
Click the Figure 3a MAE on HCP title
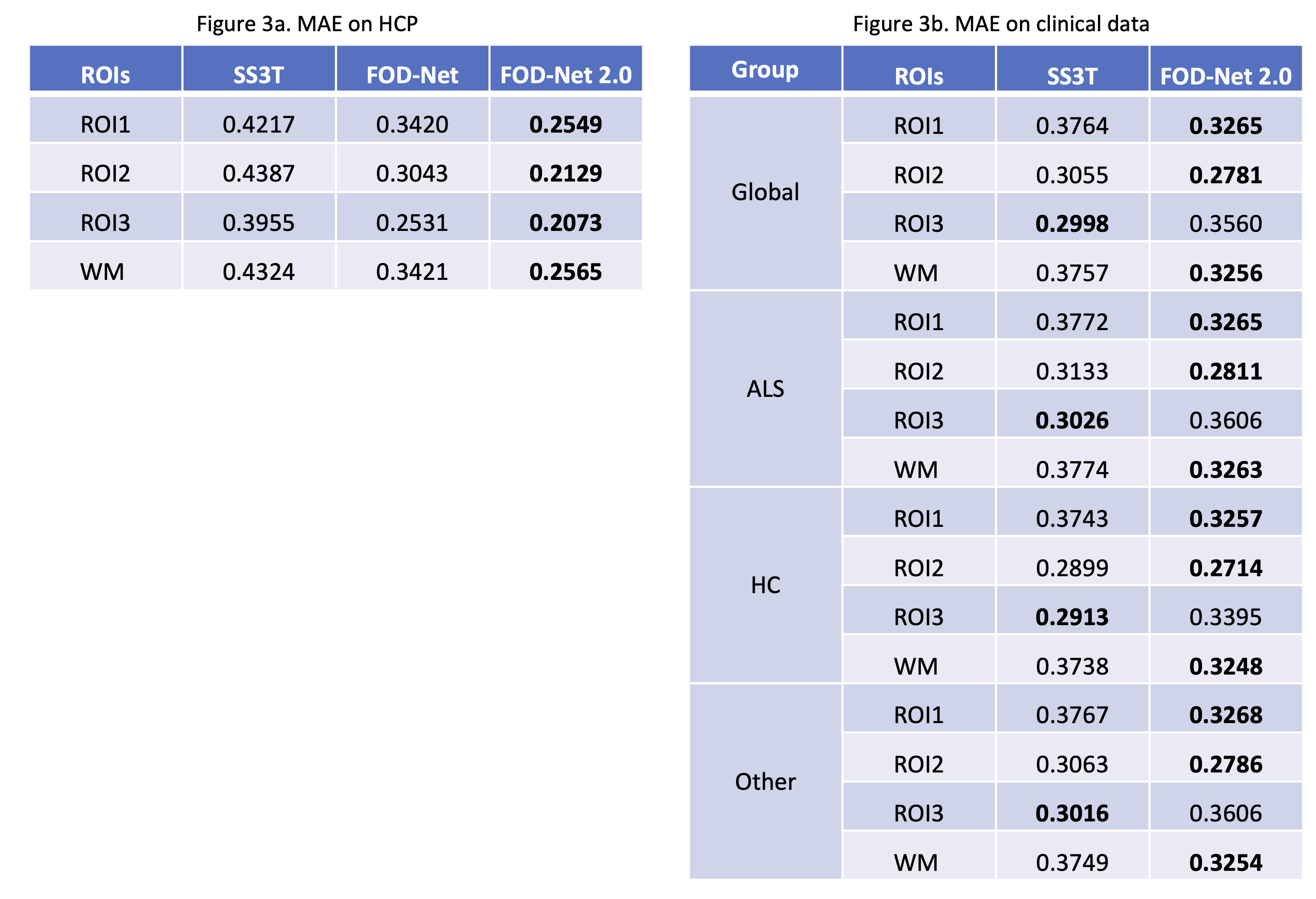pos(307,24)
